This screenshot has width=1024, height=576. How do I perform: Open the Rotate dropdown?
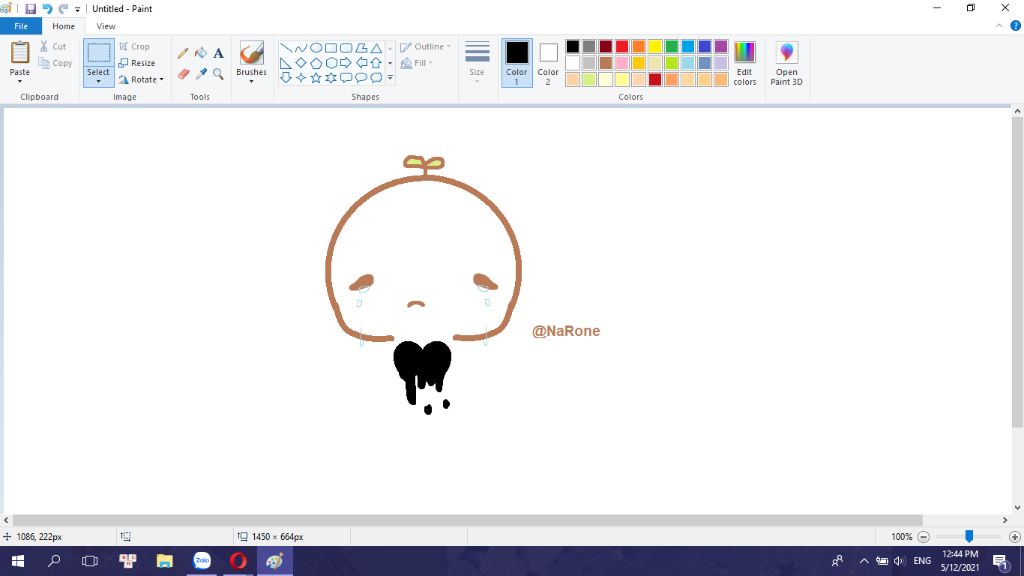click(x=140, y=80)
